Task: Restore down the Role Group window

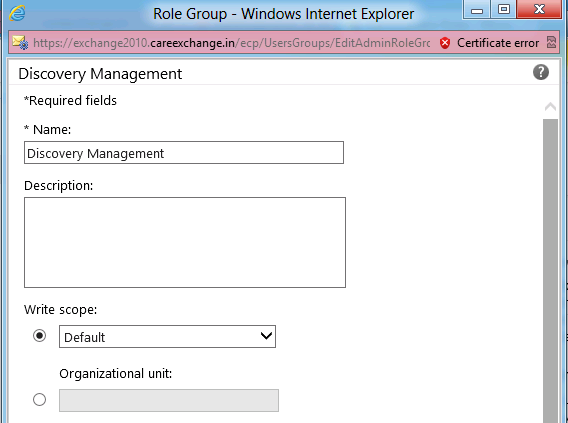Action: tap(504, 9)
